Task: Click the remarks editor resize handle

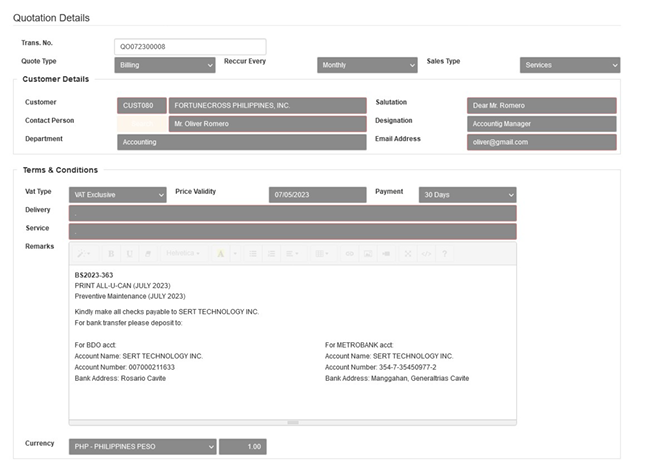Action: click(x=293, y=422)
